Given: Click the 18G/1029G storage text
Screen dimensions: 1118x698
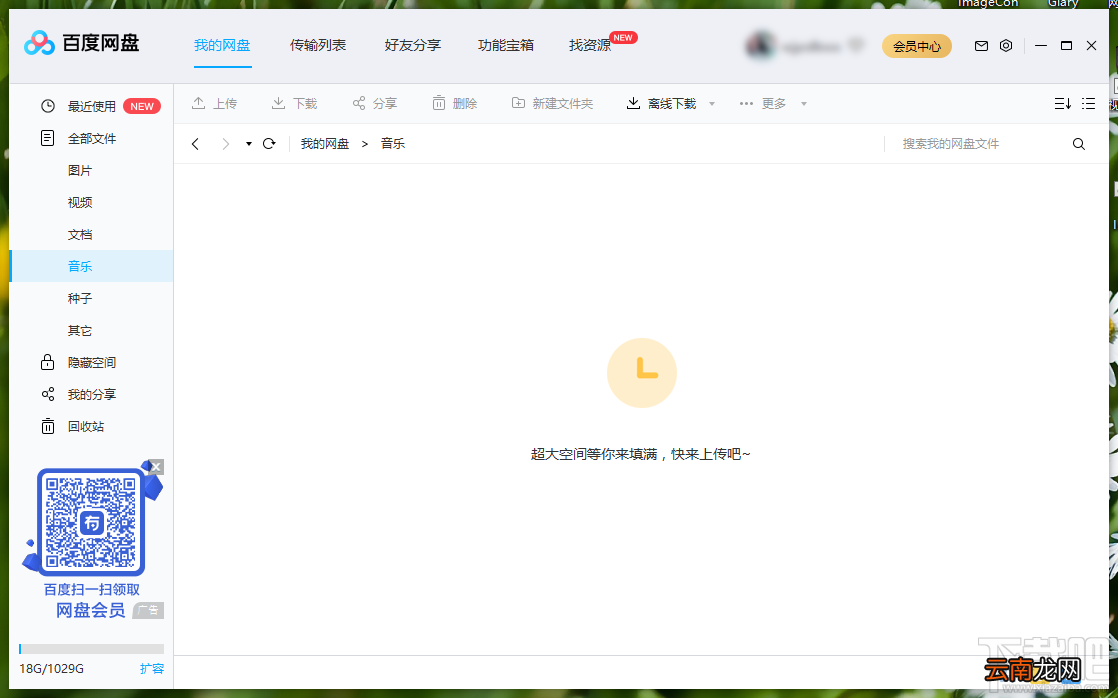Looking at the screenshot, I should pos(51,669).
